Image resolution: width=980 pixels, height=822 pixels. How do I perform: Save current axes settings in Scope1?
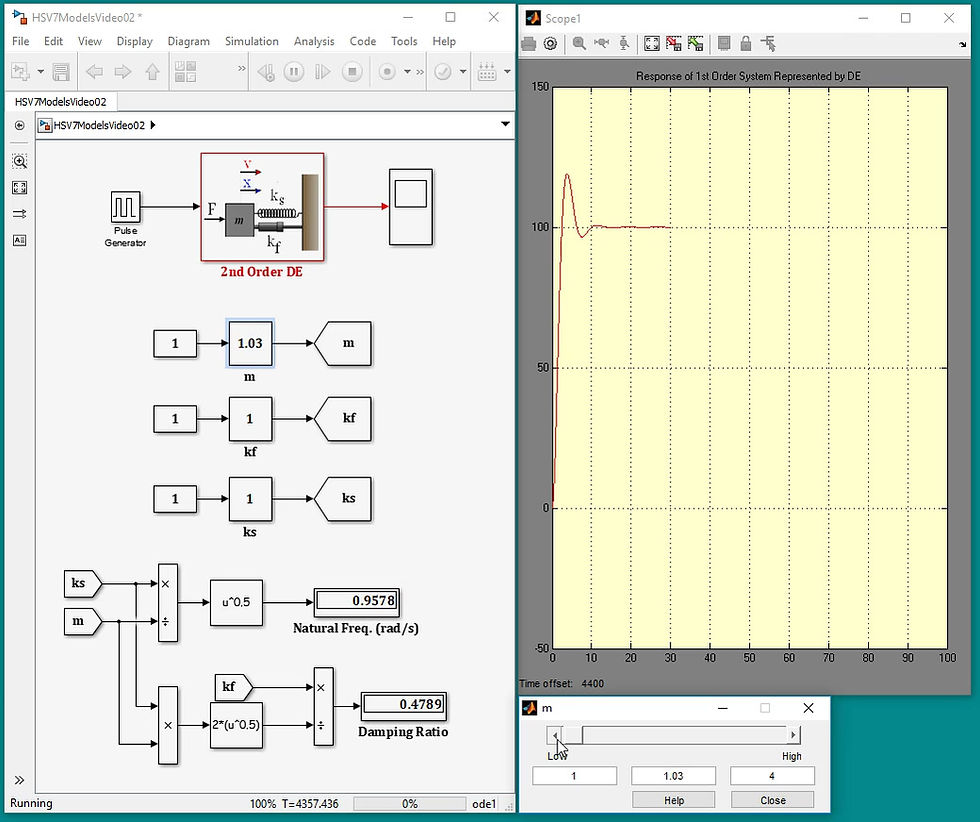click(x=674, y=44)
